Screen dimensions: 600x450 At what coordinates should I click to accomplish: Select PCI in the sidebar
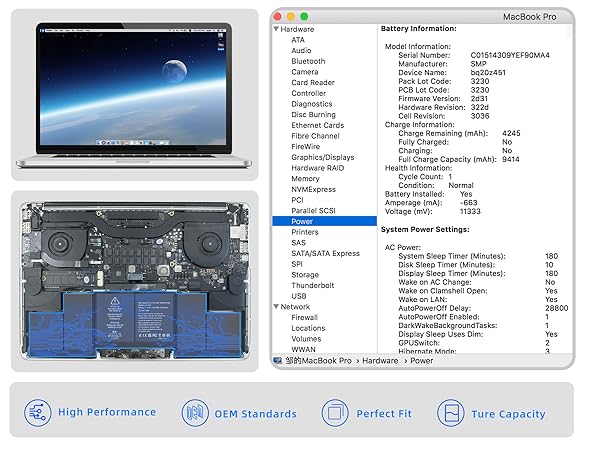tap(297, 200)
